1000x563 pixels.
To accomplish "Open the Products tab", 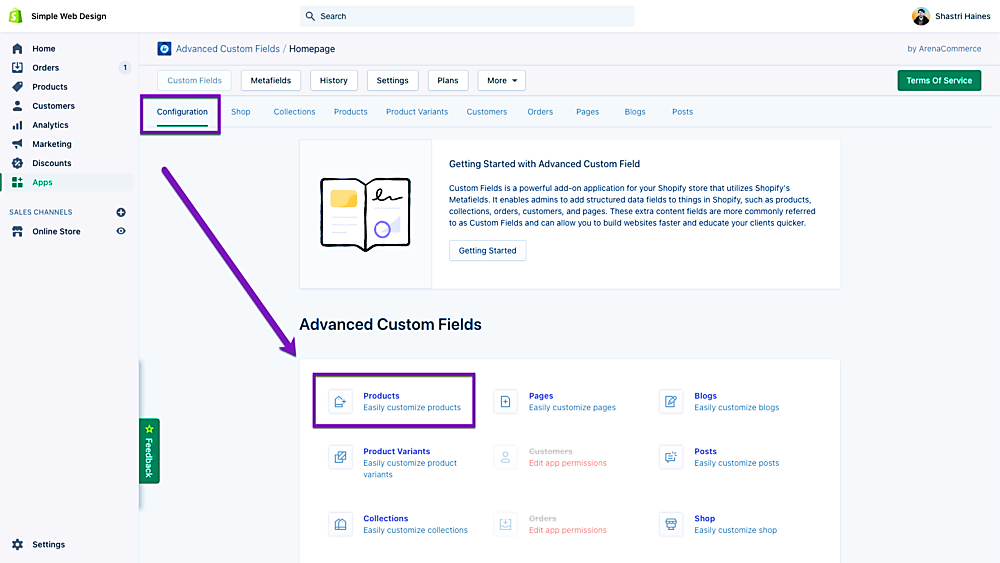I will click(351, 112).
